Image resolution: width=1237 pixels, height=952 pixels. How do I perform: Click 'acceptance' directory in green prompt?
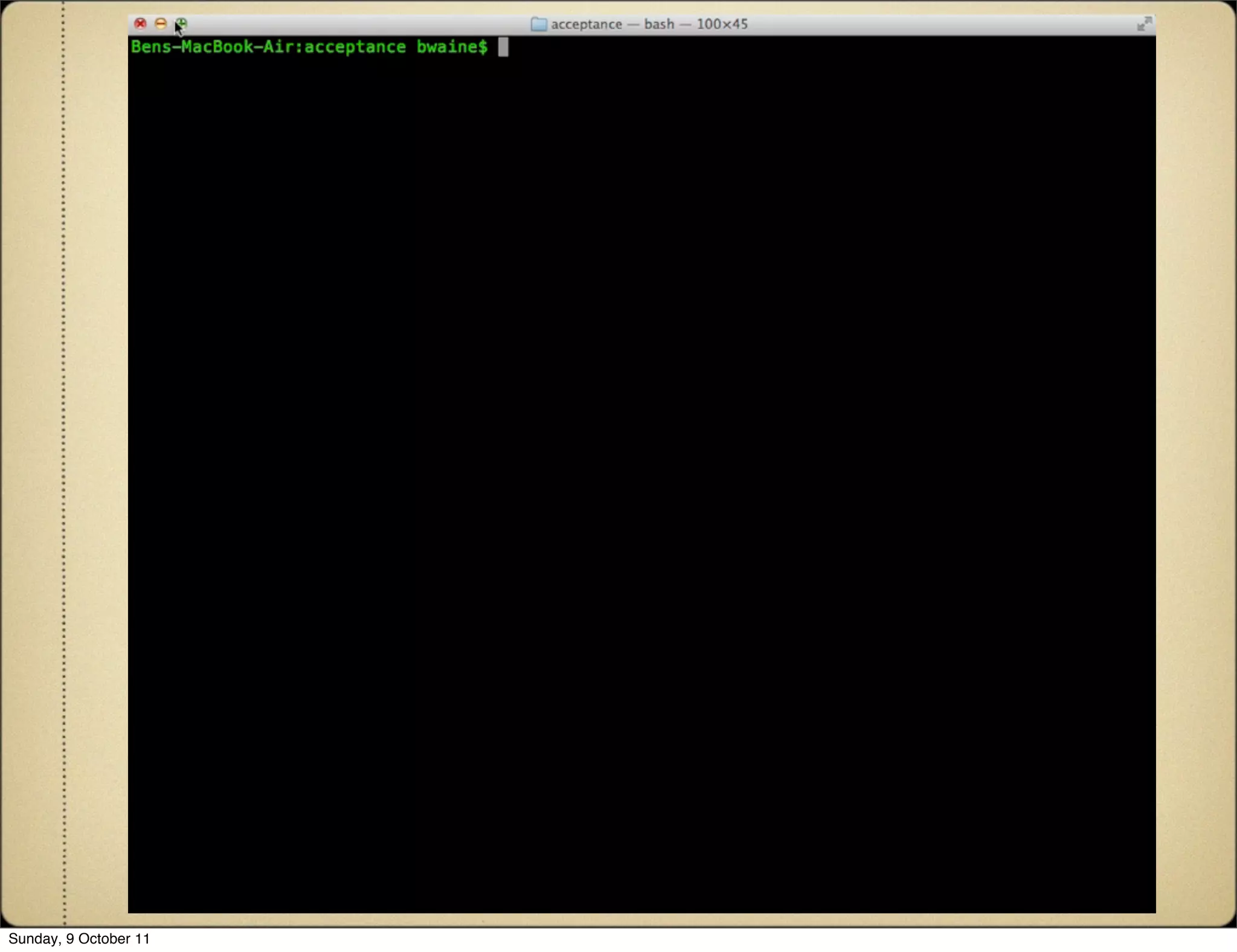click(355, 47)
